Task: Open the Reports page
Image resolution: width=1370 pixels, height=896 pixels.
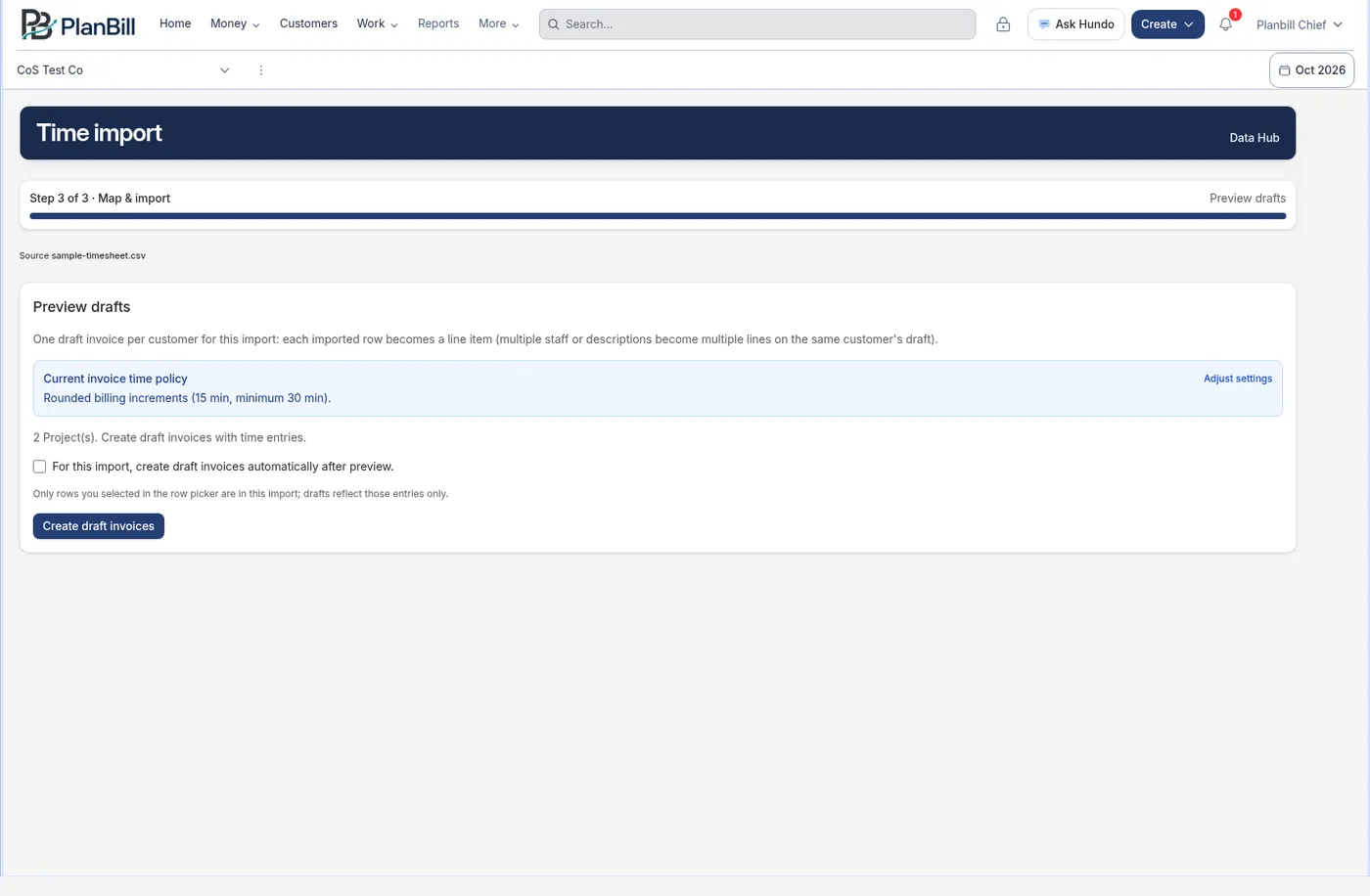Action: pos(438,23)
